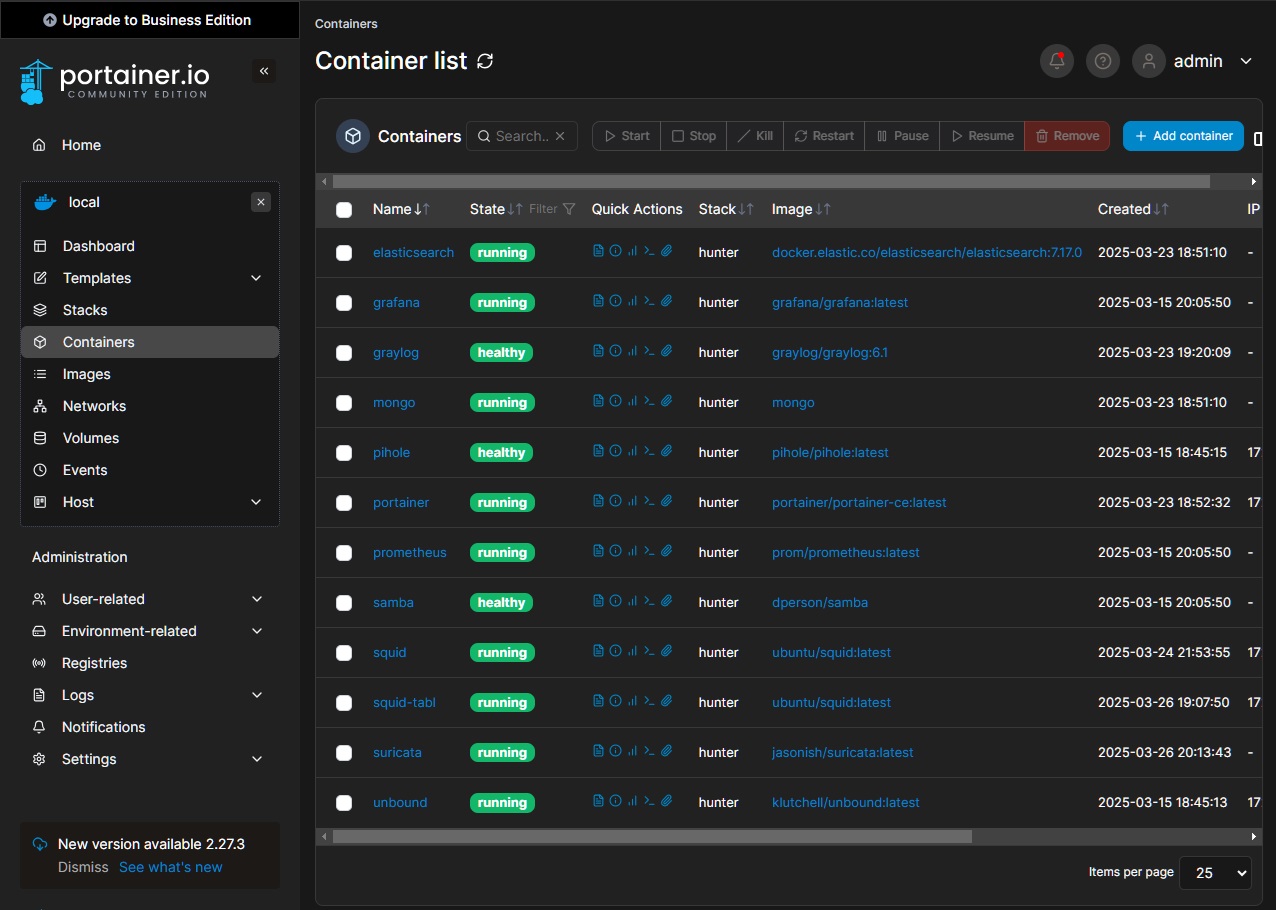Viewport: 1276px width, 910px height.
Task: Open the logs icon for the pihole container
Action: coord(598,451)
